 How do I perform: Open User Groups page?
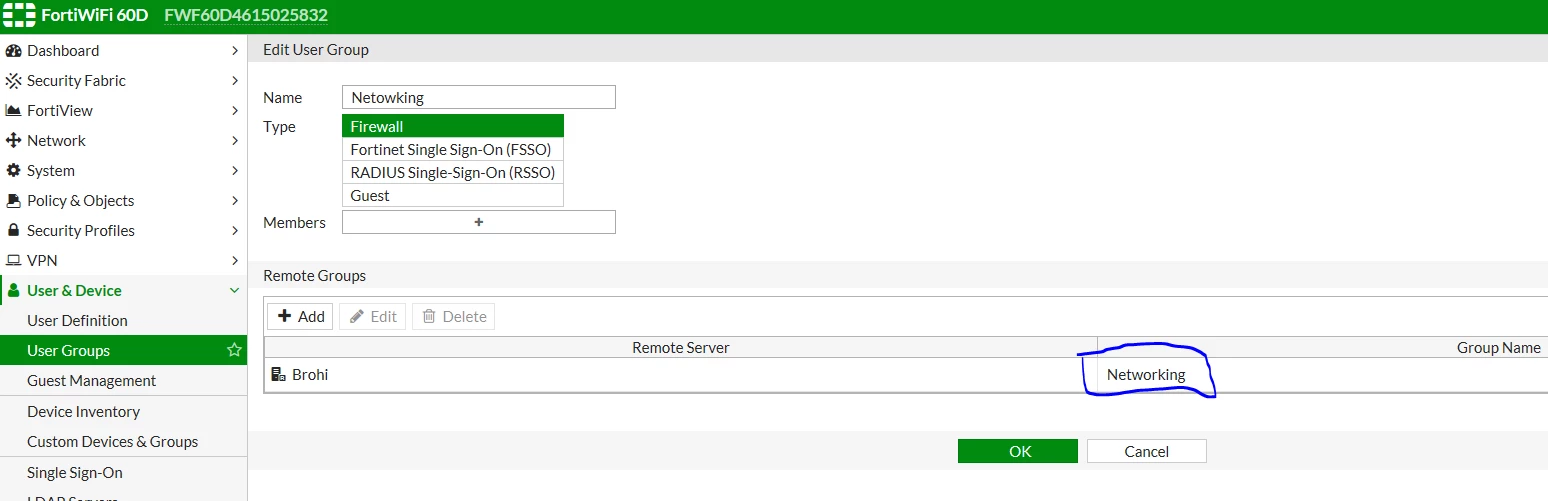[x=123, y=351]
